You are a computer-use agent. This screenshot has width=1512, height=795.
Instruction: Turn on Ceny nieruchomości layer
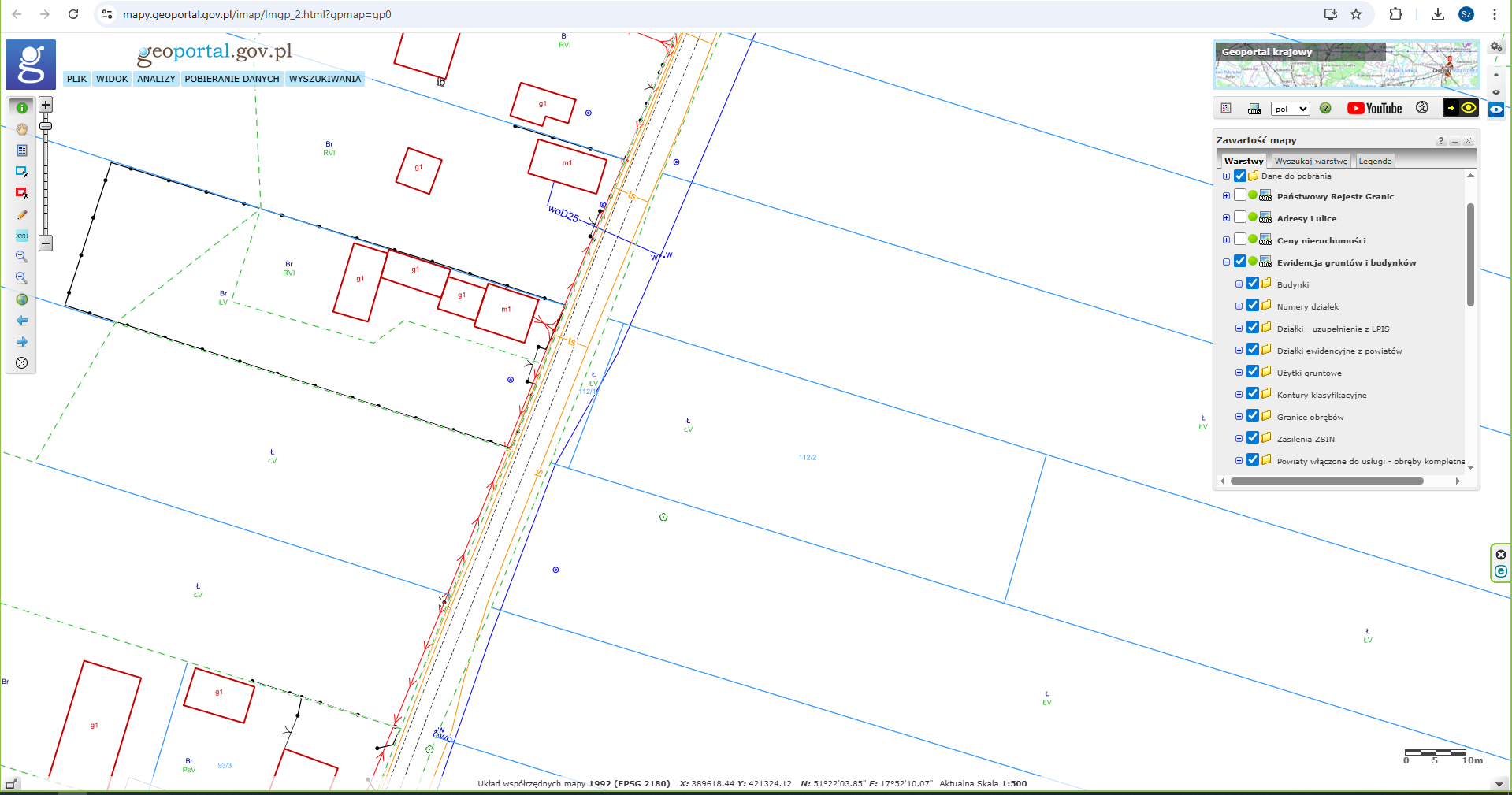coord(1240,240)
